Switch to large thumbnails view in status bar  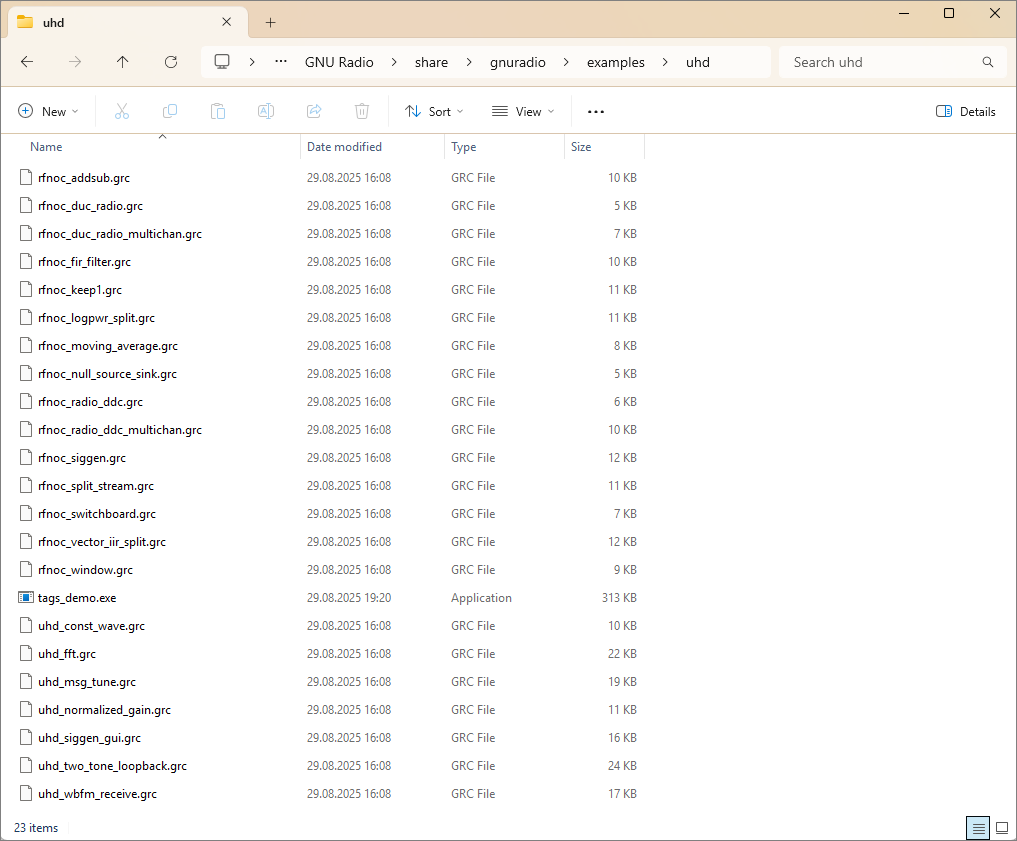(1002, 828)
